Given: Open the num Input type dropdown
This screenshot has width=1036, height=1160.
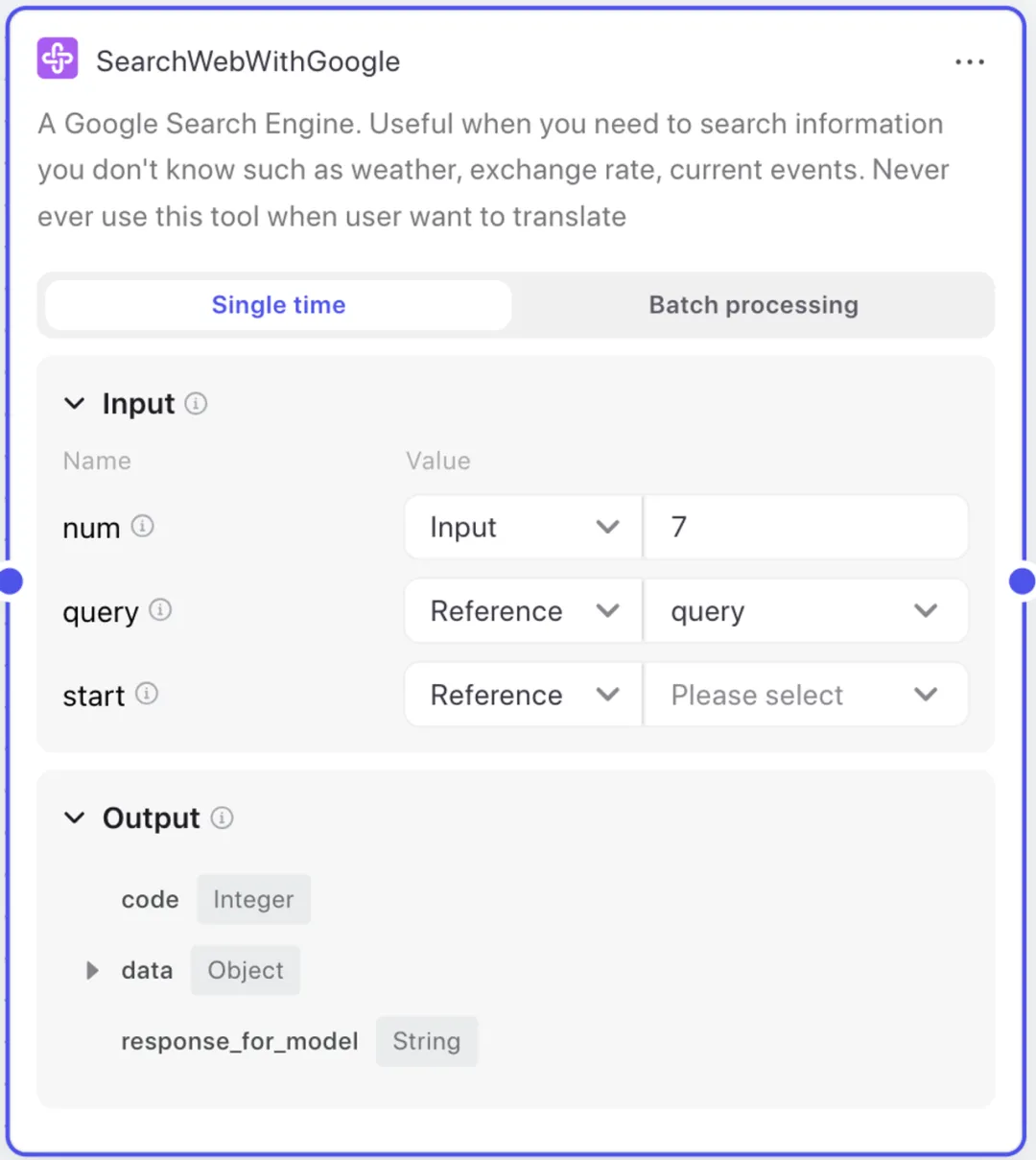Looking at the screenshot, I should coord(524,527).
